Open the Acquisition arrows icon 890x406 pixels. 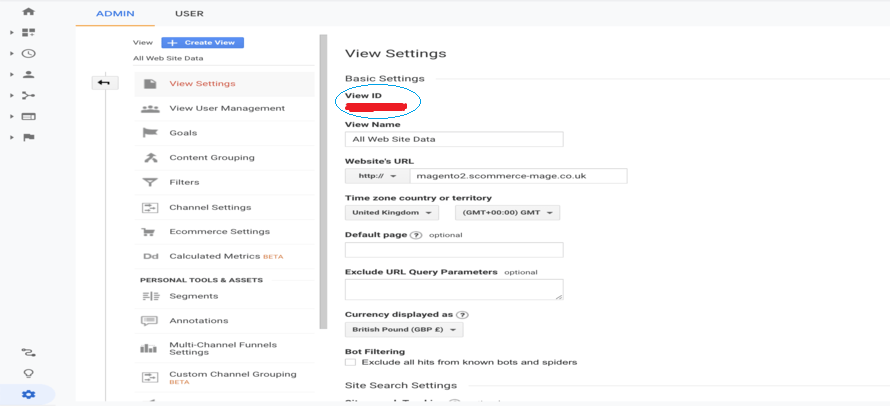tap(28, 95)
